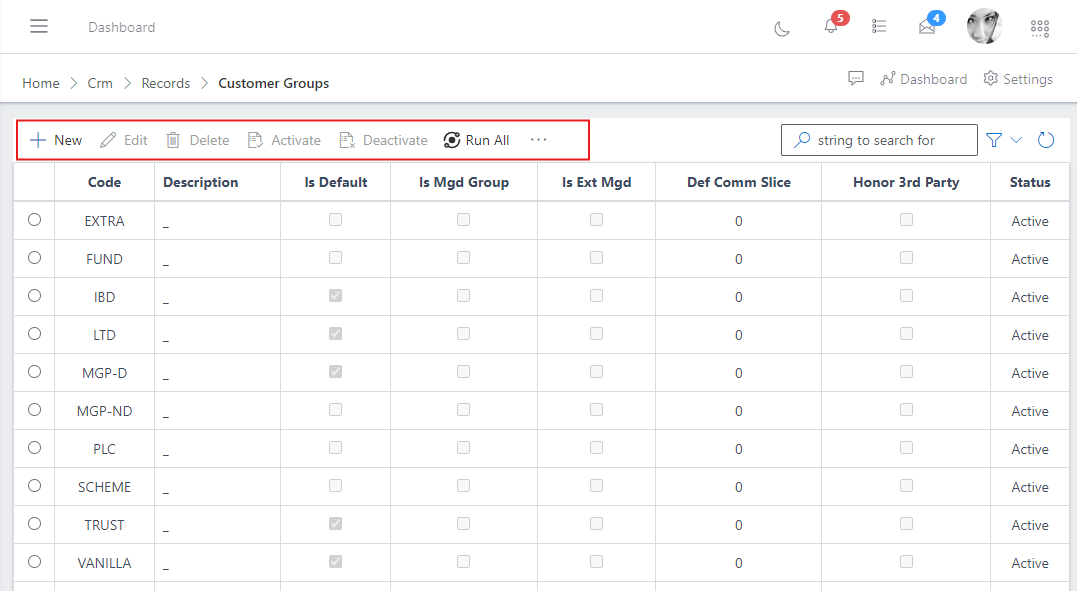Toggle the Is Default checkbox for EXTRA
The height and width of the screenshot is (591, 1077).
335,219
